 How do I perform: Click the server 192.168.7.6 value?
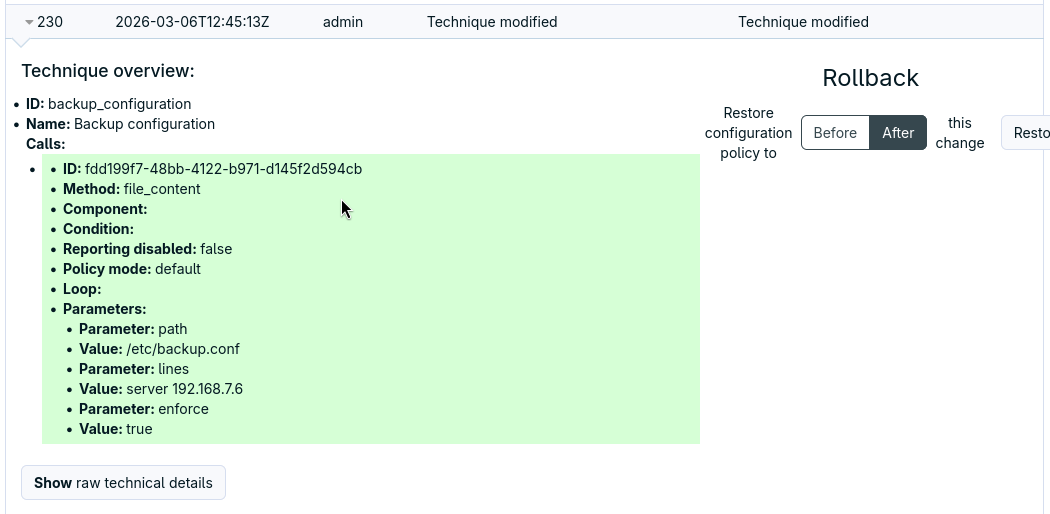coord(184,389)
